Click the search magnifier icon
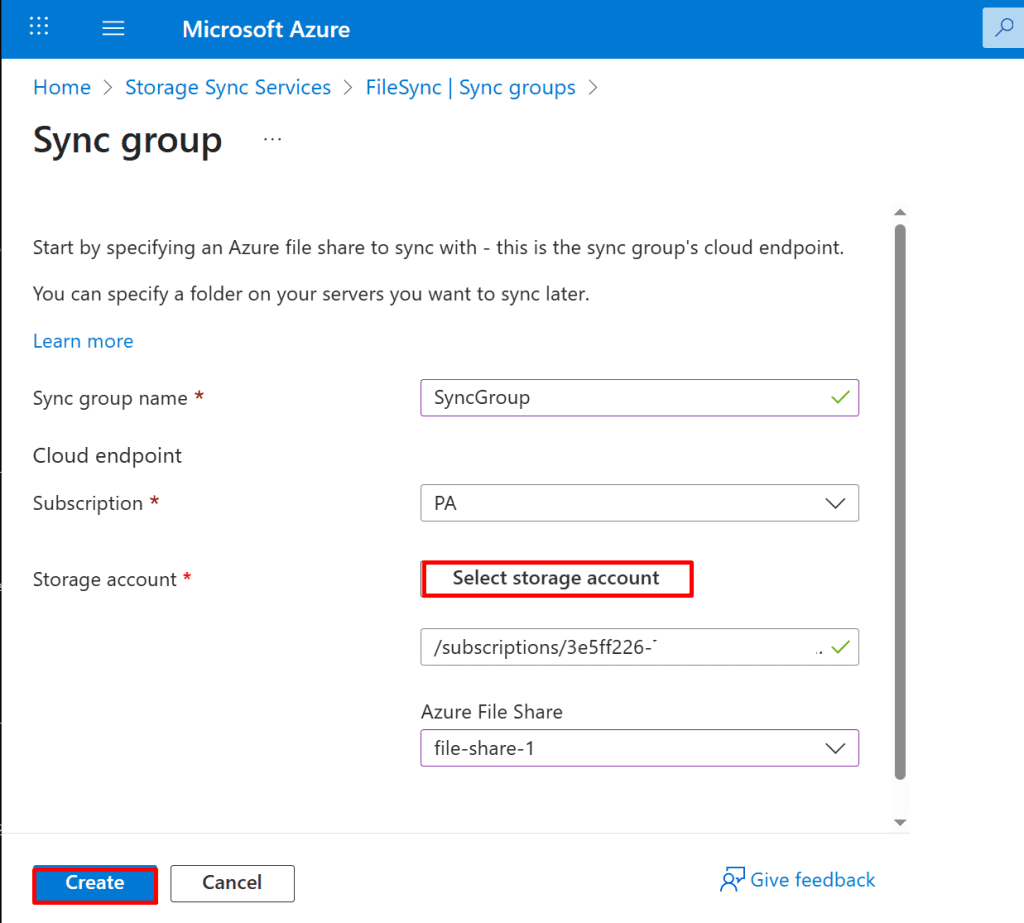The width and height of the screenshot is (1024, 923). point(1004,29)
